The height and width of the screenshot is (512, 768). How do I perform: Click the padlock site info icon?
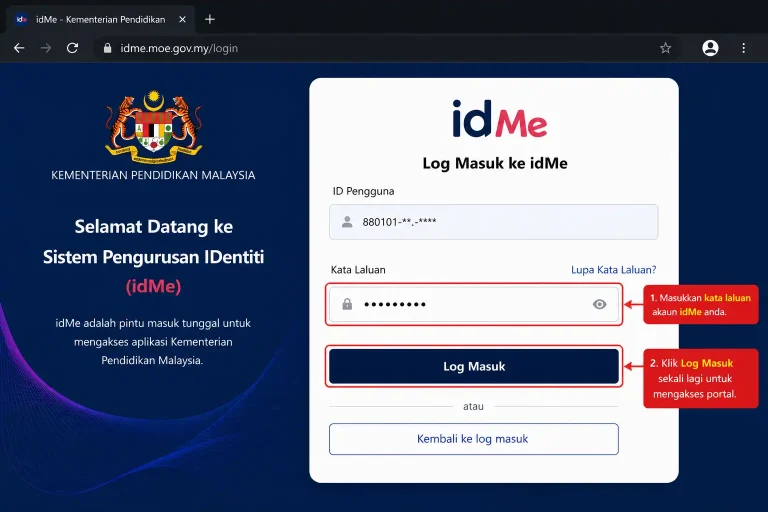[x=107, y=48]
